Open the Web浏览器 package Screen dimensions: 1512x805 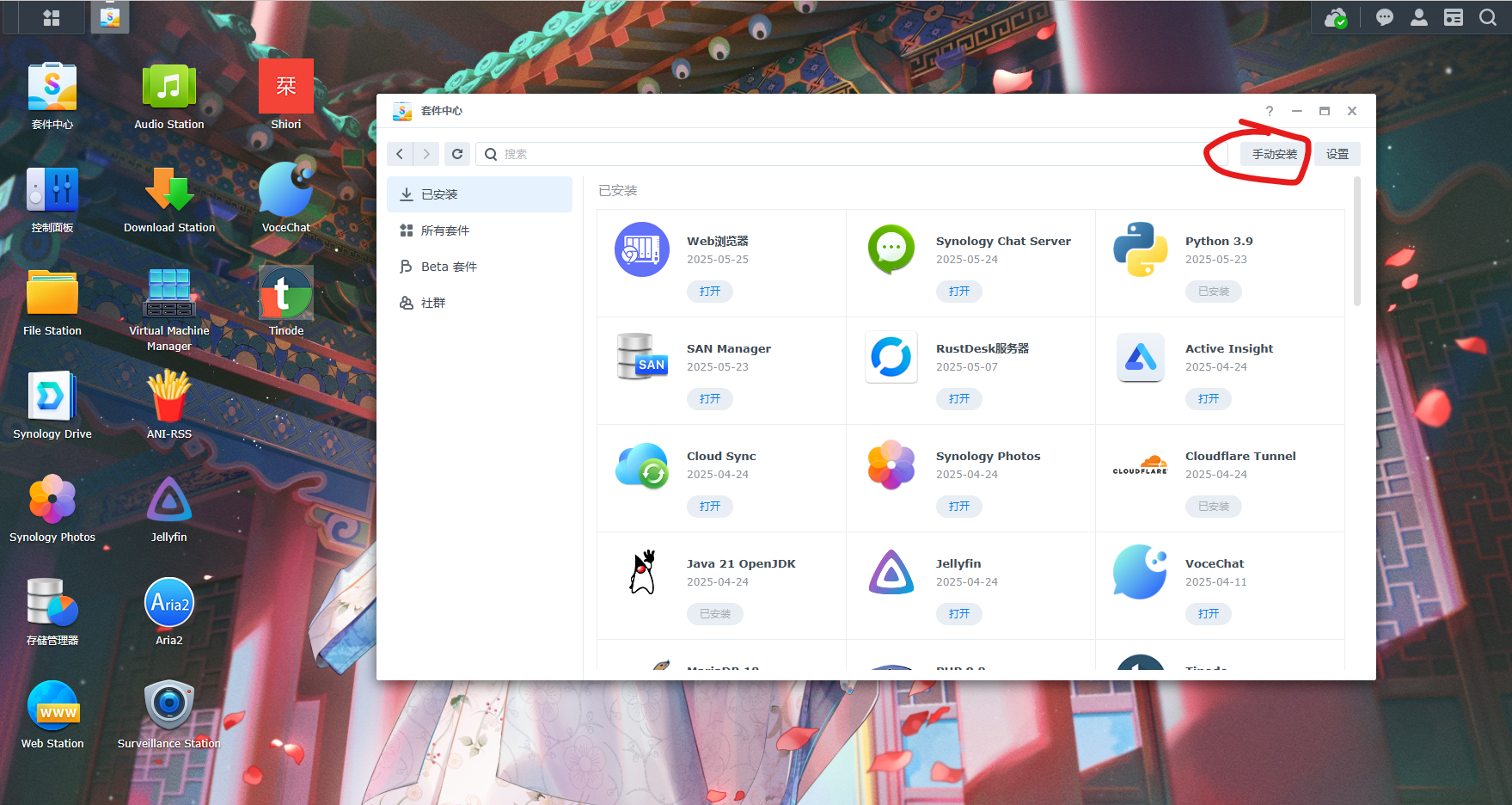(710, 292)
